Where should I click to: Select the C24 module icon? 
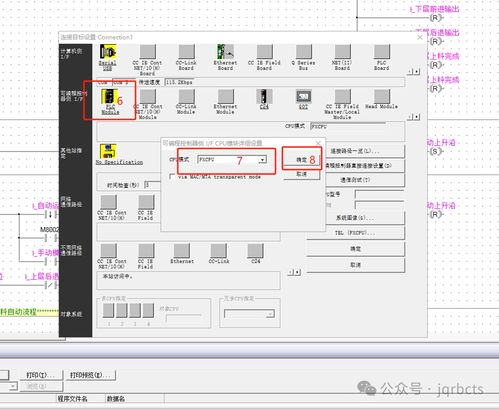point(264,97)
